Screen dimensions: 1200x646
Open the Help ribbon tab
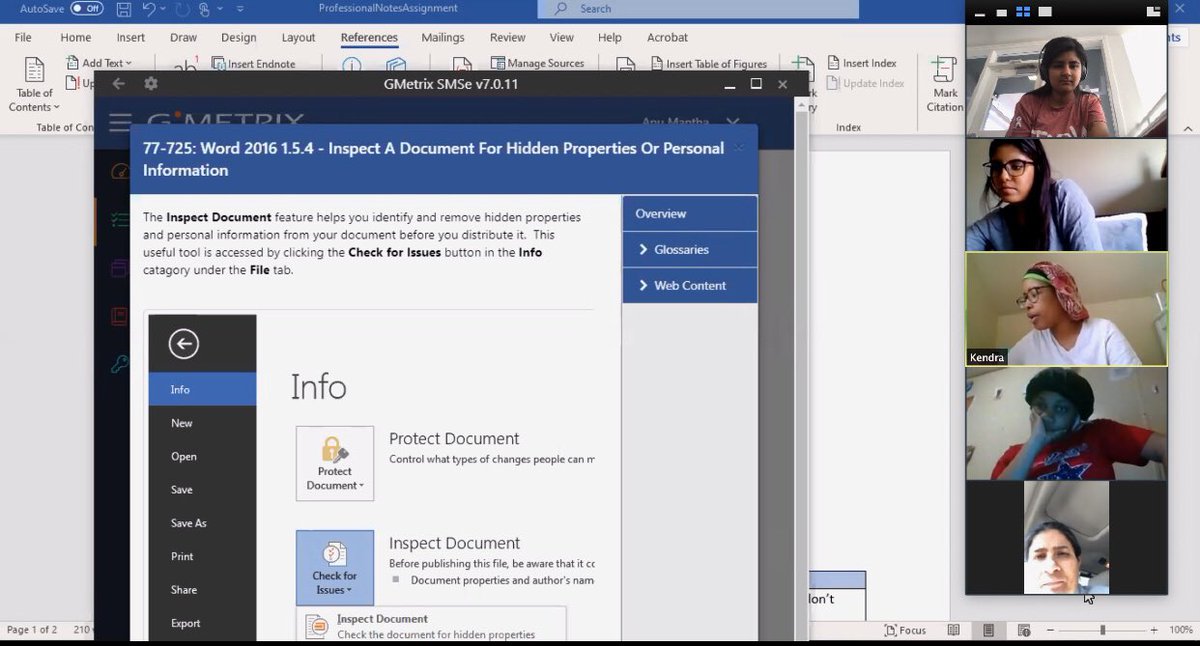click(x=610, y=38)
